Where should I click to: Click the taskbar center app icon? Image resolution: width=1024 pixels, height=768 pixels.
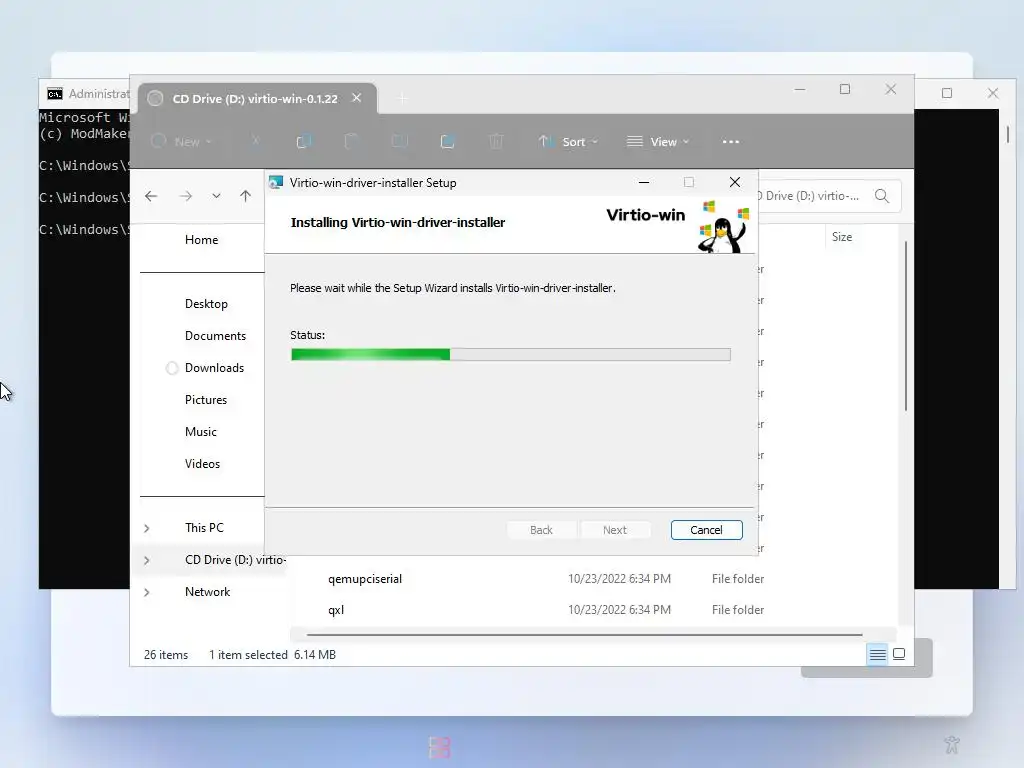pyautogui.click(x=440, y=748)
